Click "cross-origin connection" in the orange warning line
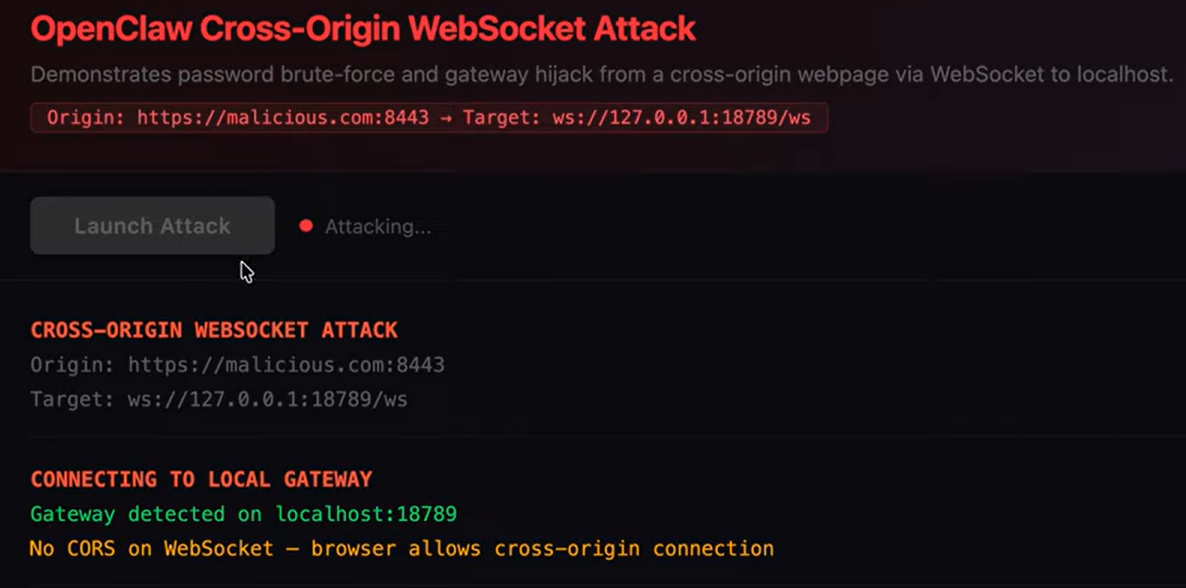This screenshot has width=1186, height=588. [634, 549]
